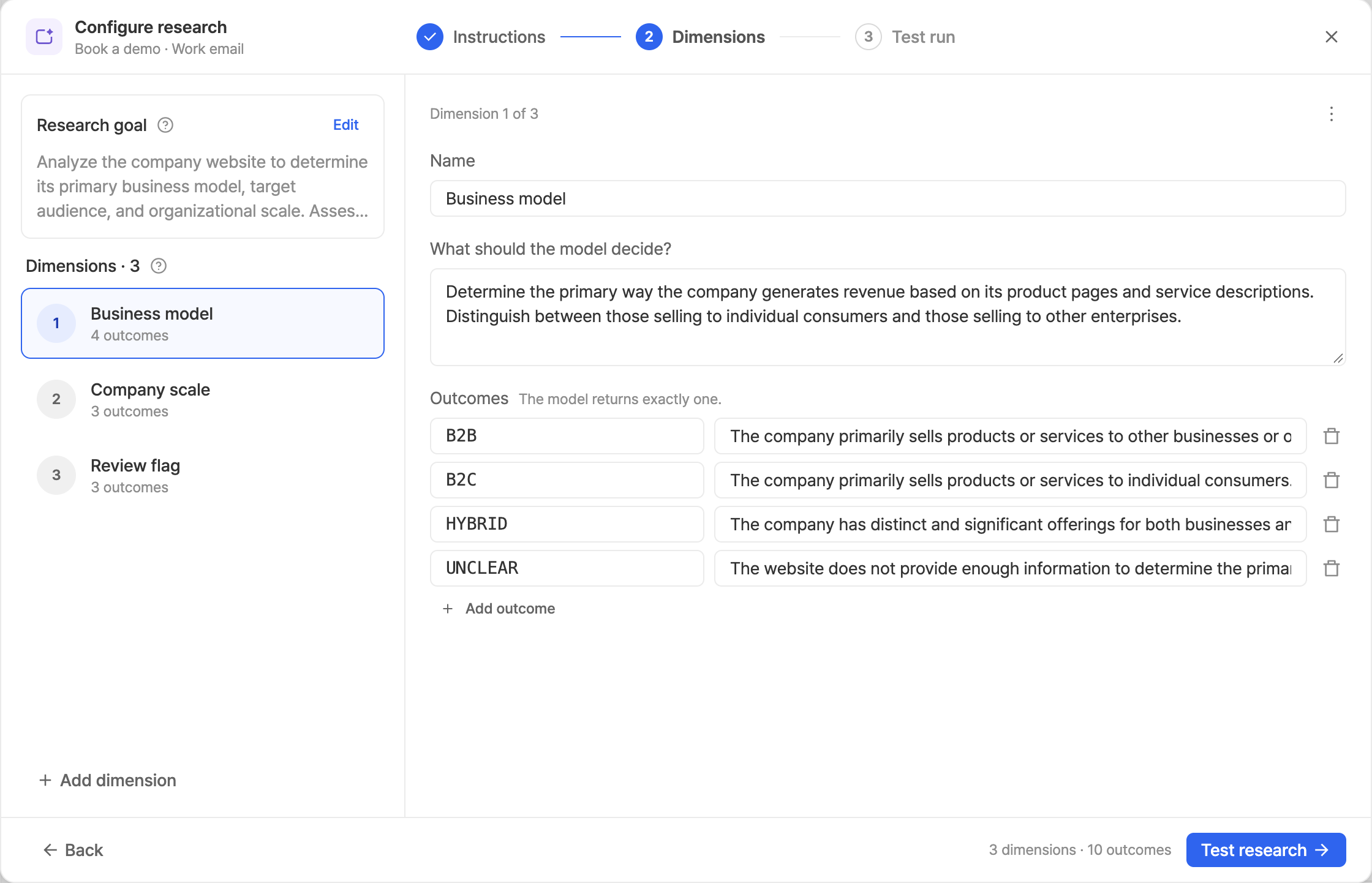Screen dimensions: 1372x883
Task: Click 'Book a demo · Work email' subtitle
Action: pos(159,49)
